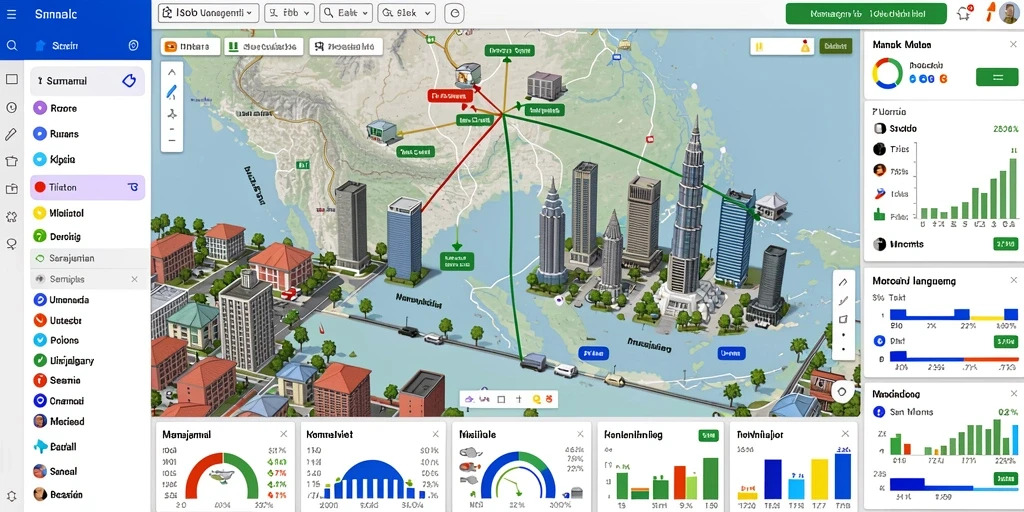The height and width of the screenshot is (512, 1024).
Task: Select the light-blue circle Klpaia sidebar item
Action: (40, 159)
